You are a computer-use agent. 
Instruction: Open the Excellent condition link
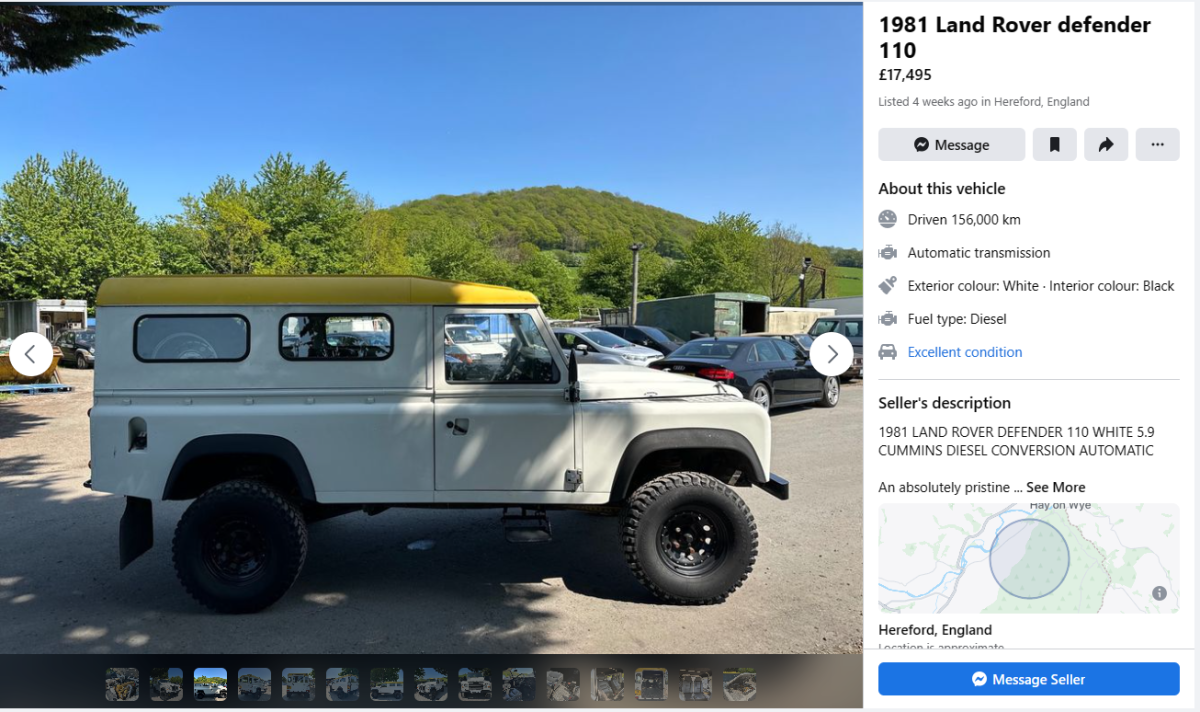tap(965, 352)
